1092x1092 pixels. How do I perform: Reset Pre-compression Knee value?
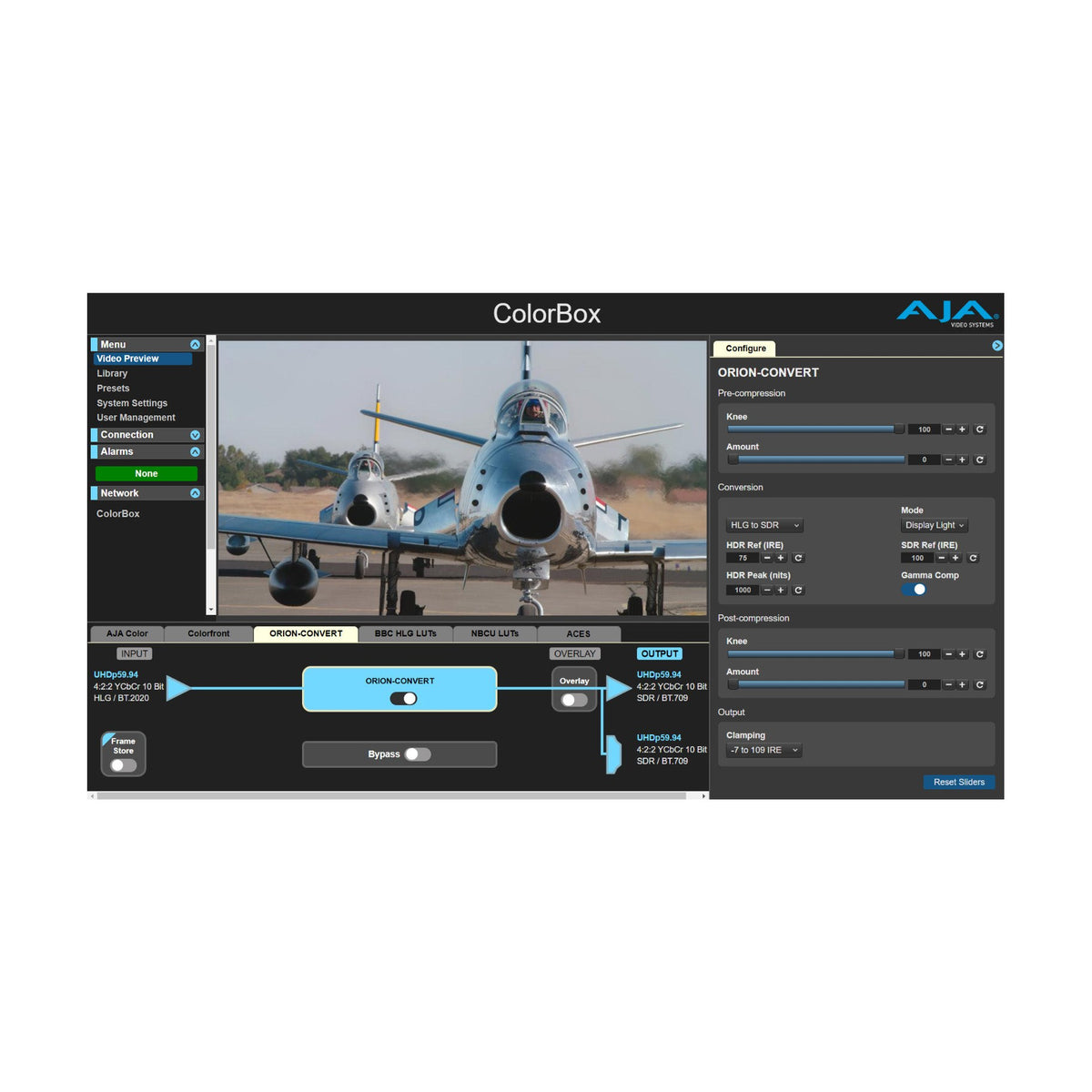(980, 430)
